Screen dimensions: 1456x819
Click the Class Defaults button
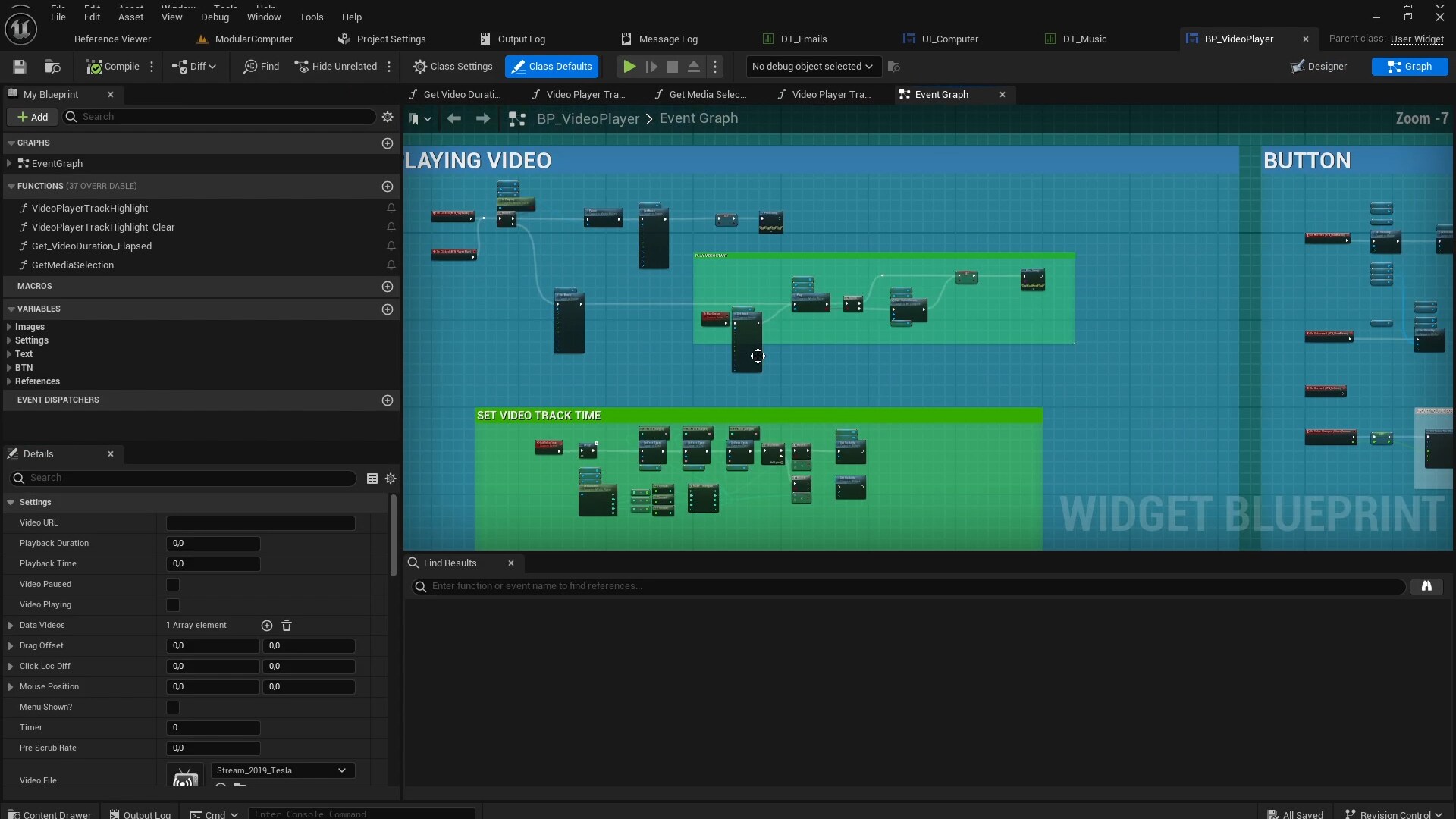click(552, 67)
